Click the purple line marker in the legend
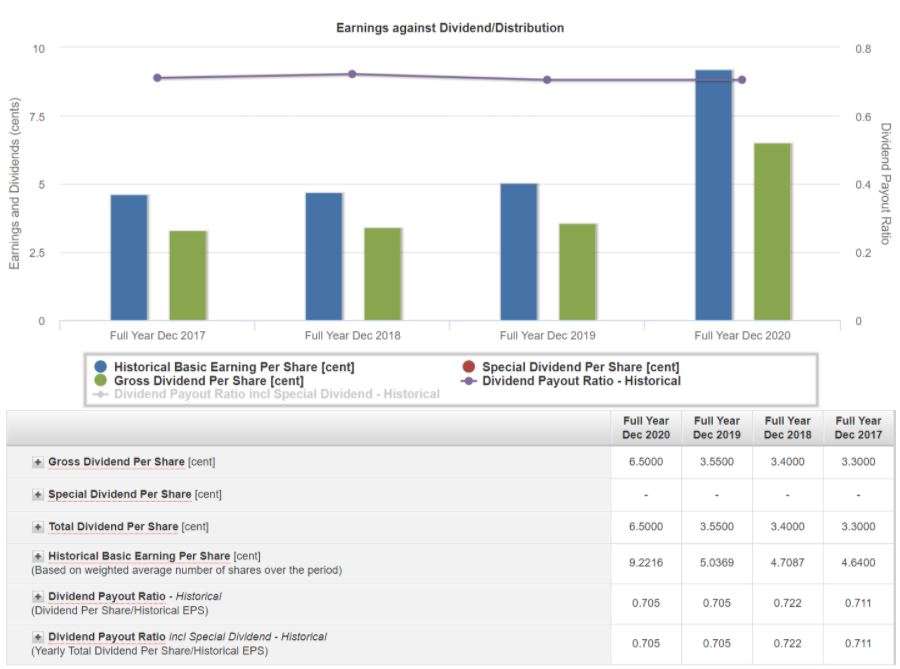900x669 pixels. click(x=469, y=381)
